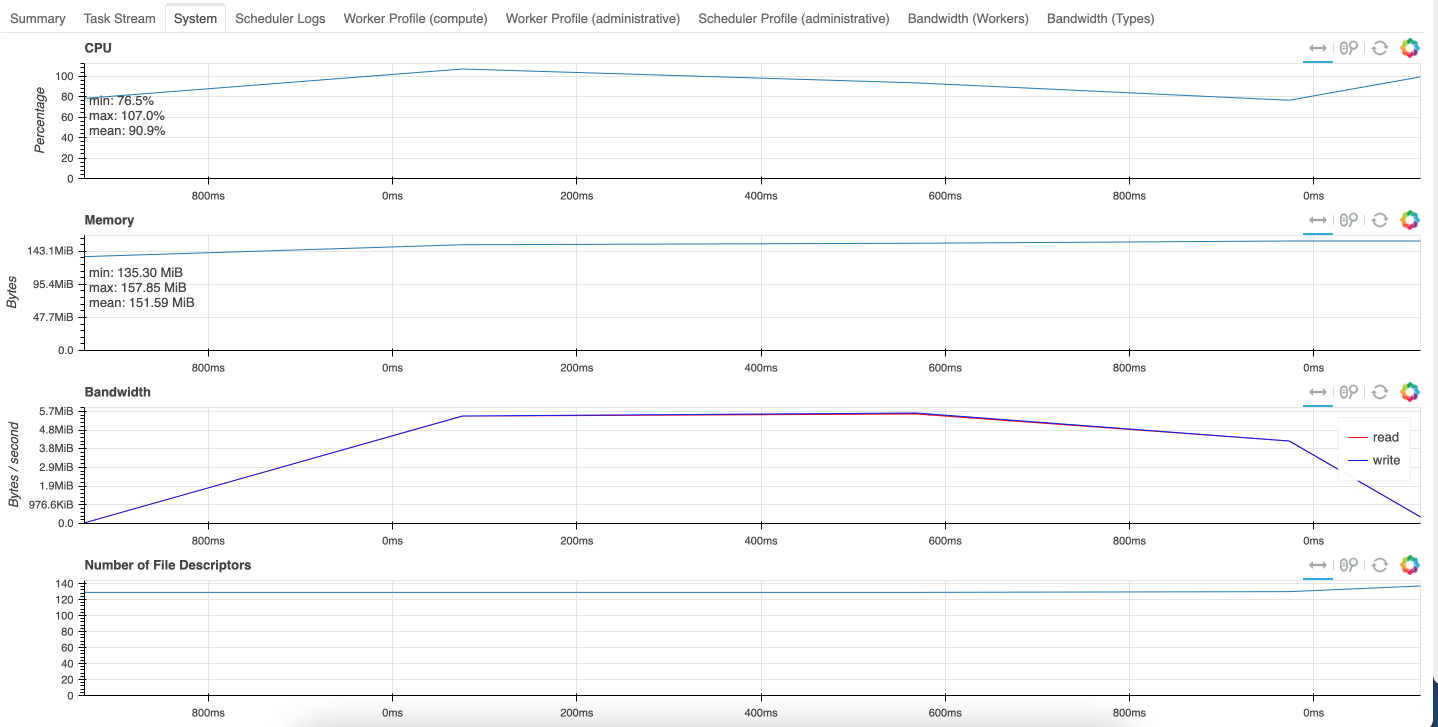Screen dimensions: 1438x727
Task: Click the 976.6KiB tick label
Action: coord(51,504)
